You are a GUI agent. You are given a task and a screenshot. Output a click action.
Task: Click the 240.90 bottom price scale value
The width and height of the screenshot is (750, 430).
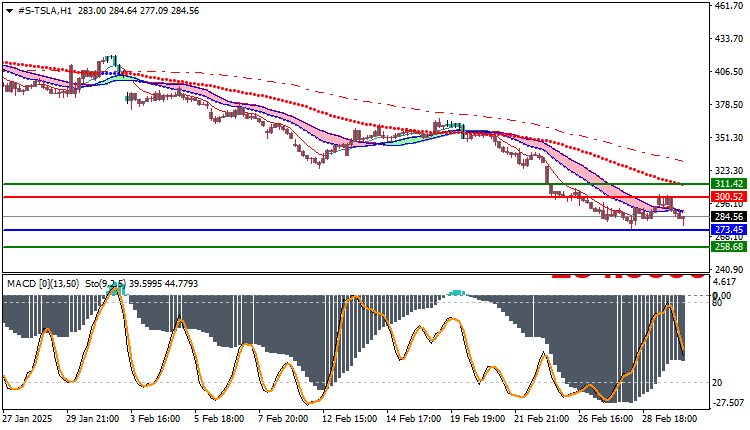click(x=728, y=270)
